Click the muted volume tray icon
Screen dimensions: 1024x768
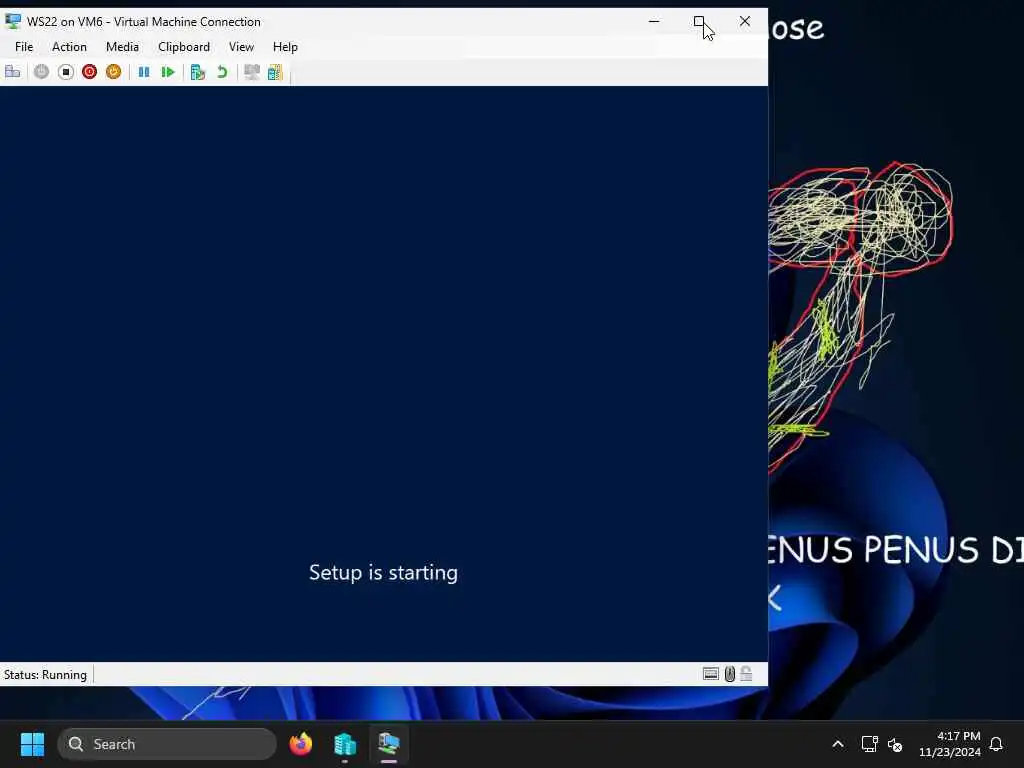click(x=895, y=744)
